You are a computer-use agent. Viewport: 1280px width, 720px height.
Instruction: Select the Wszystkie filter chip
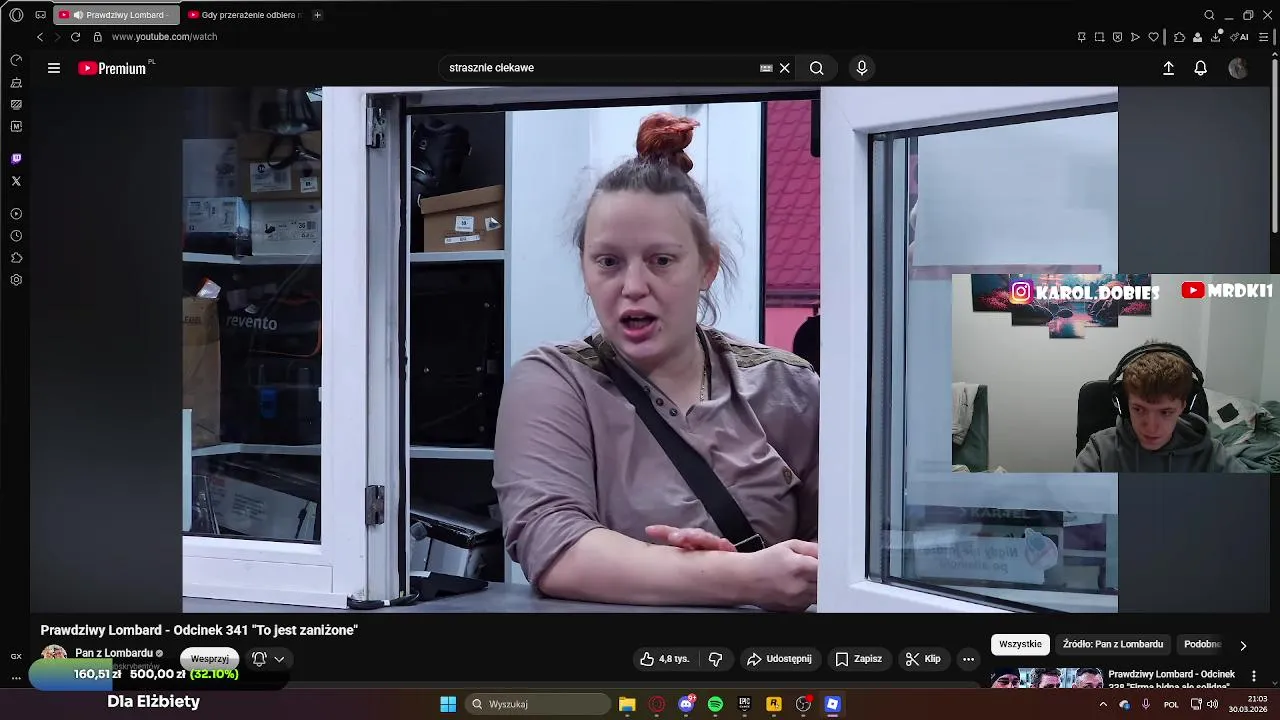pos(1020,645)
